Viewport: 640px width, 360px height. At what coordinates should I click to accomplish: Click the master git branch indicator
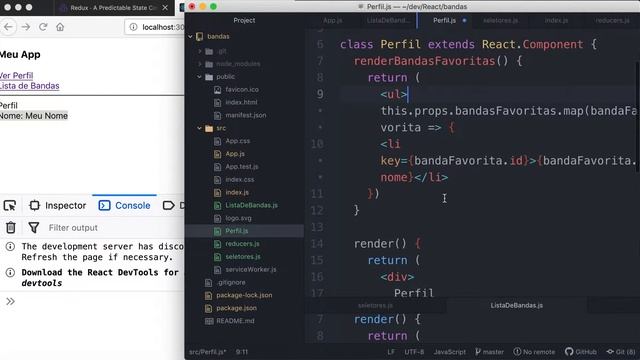[x=489, y=352]
